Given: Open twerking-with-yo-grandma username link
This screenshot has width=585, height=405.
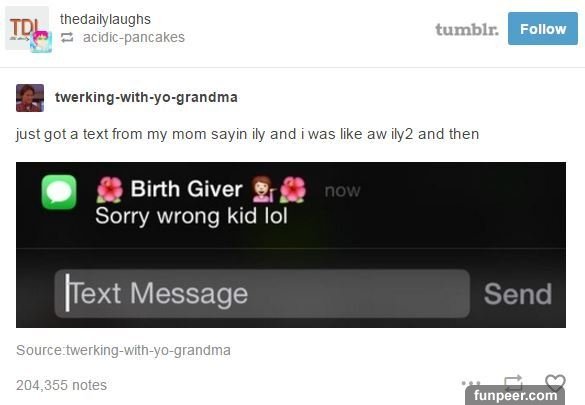Looking at the screenshot, I should (x=146, y=97).
